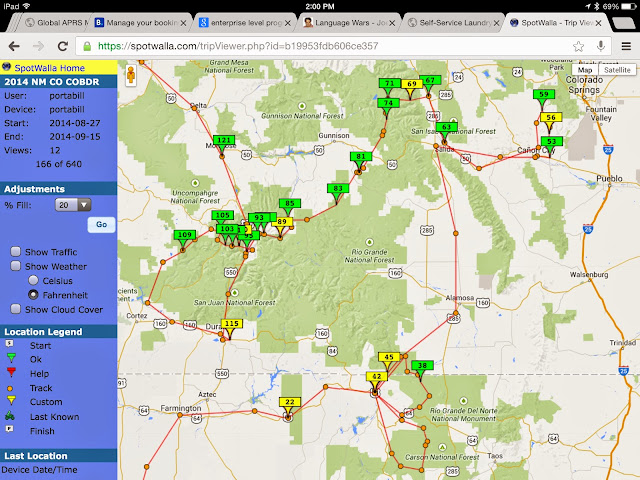
Task: Go back using the browser back arrow
Action: pyautogui.click(x=14, y=46)
